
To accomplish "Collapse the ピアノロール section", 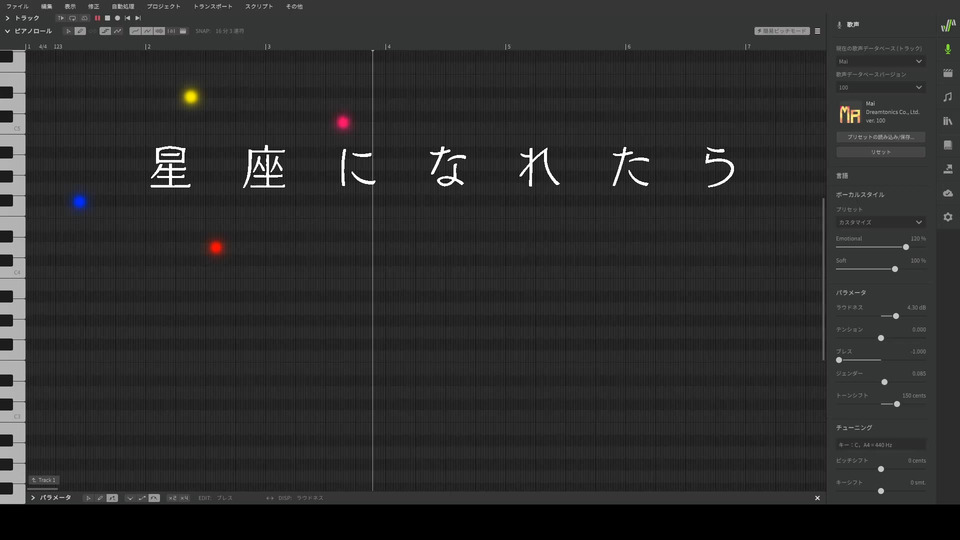I will [x=7, y=31].
